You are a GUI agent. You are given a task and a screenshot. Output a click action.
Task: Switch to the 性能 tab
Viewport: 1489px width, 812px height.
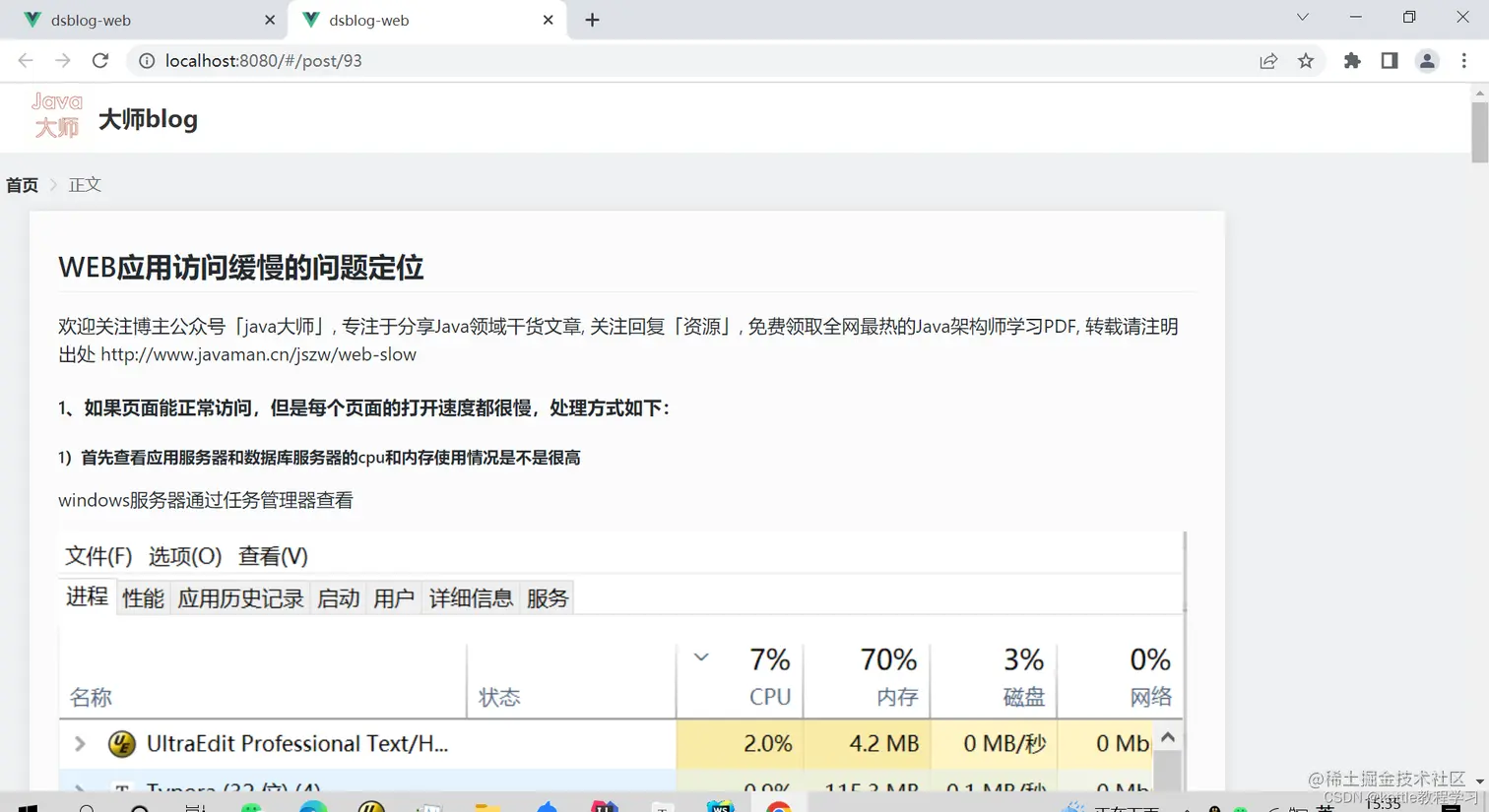pos(143,598)
